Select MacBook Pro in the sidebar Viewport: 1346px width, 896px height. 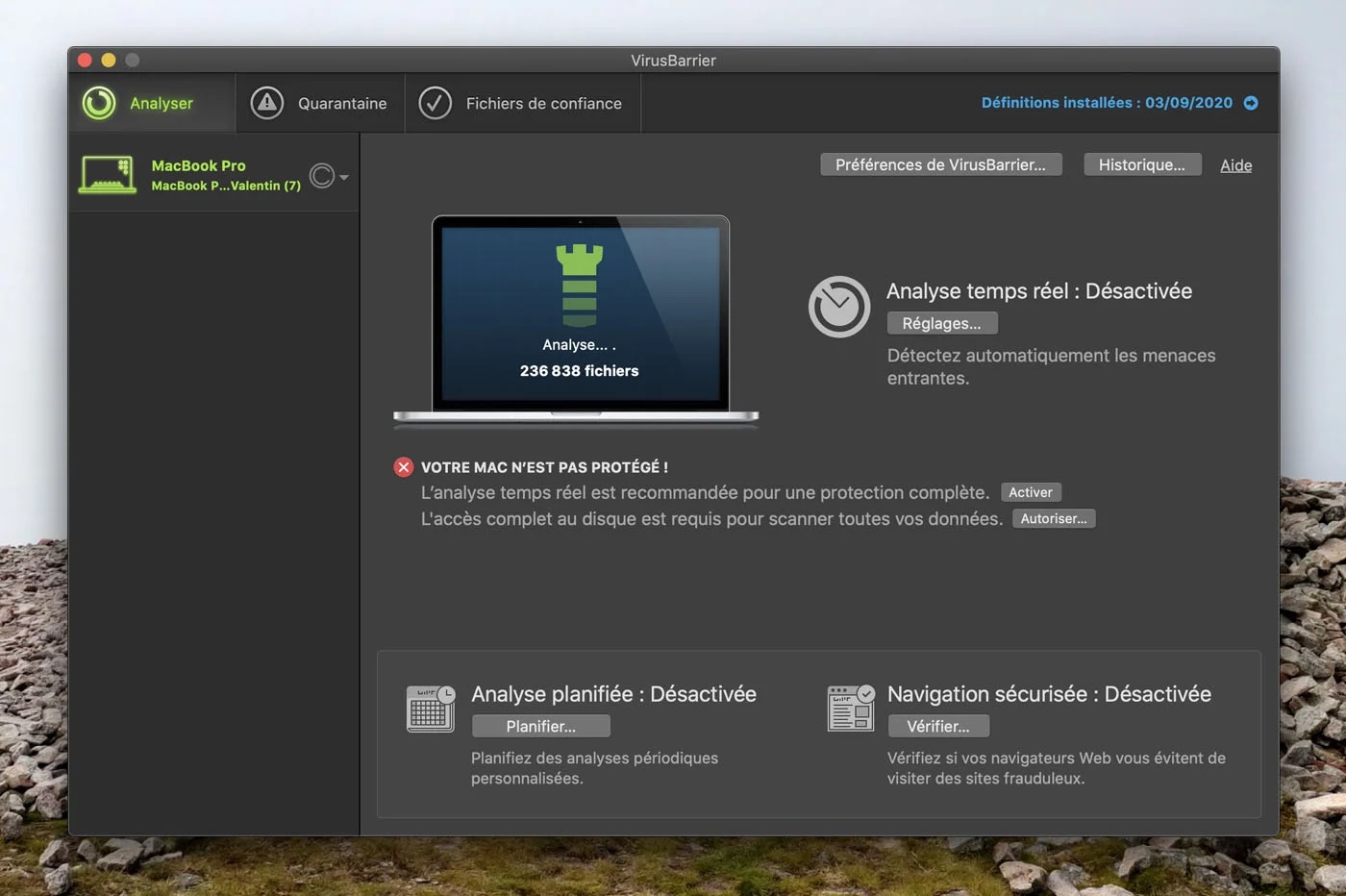(x=214, y=175)
